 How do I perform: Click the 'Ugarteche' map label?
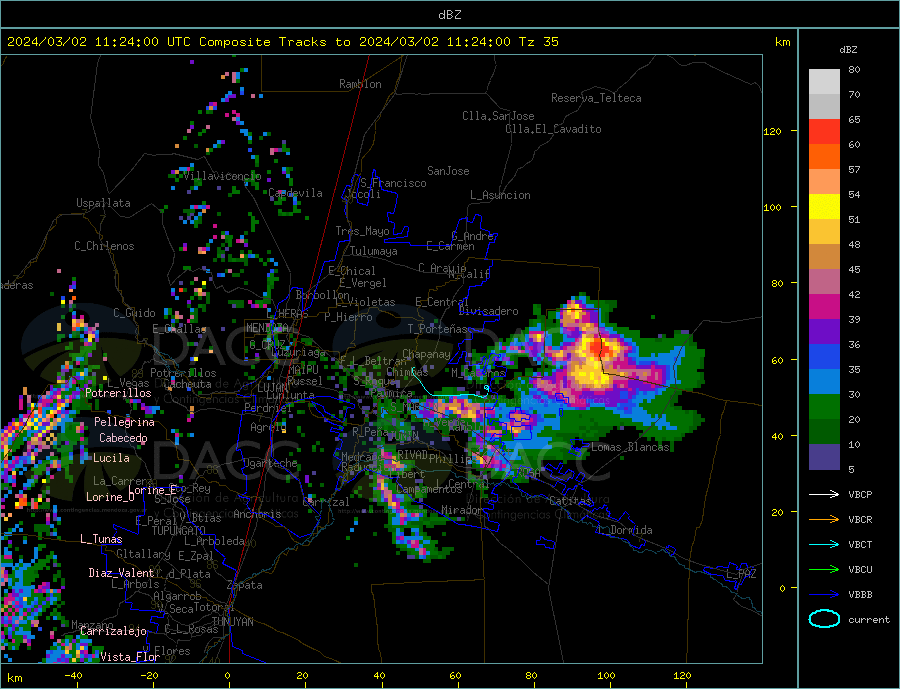coord(270,463)
